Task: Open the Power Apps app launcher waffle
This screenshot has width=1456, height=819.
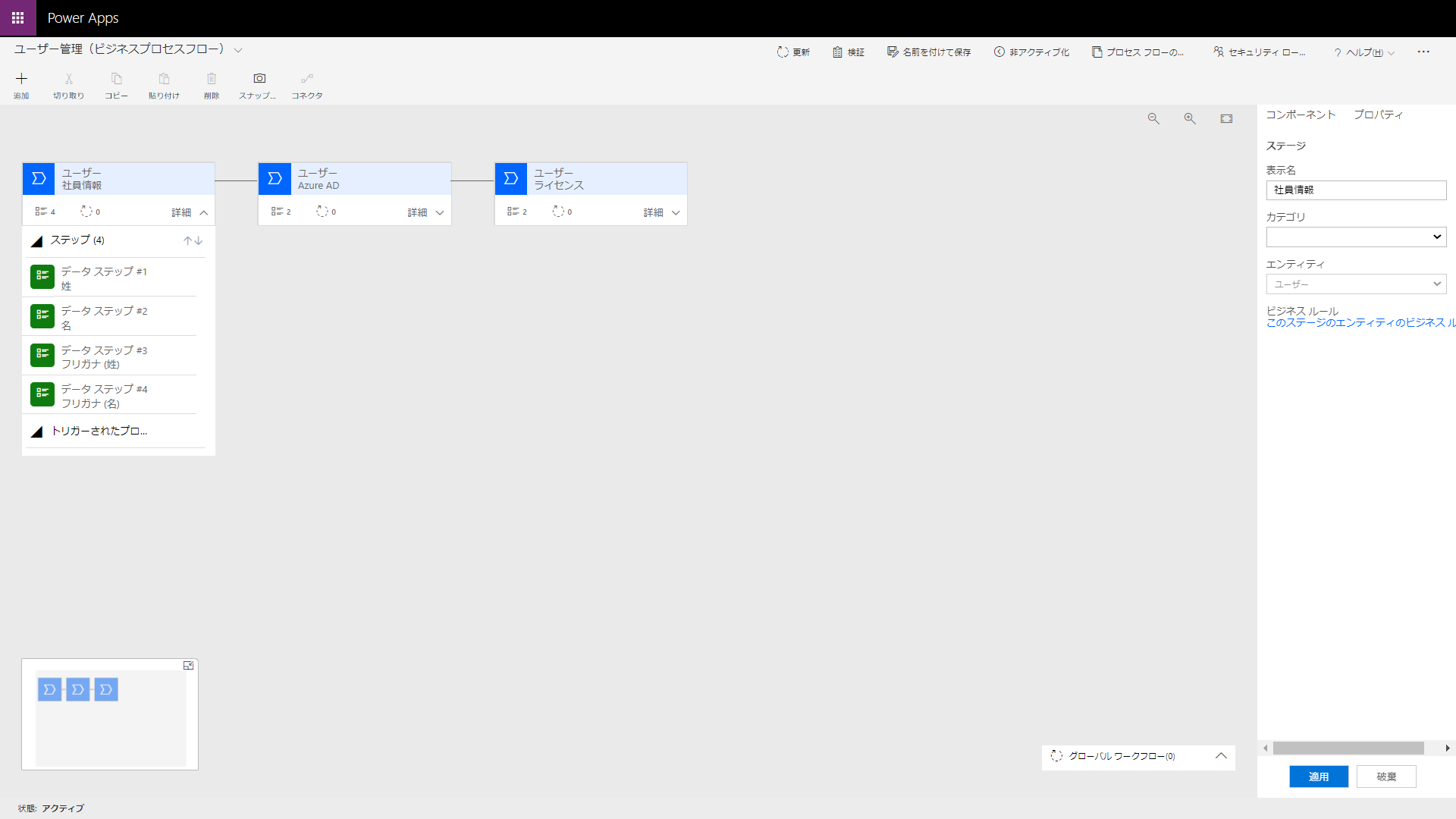Action: 17,17
